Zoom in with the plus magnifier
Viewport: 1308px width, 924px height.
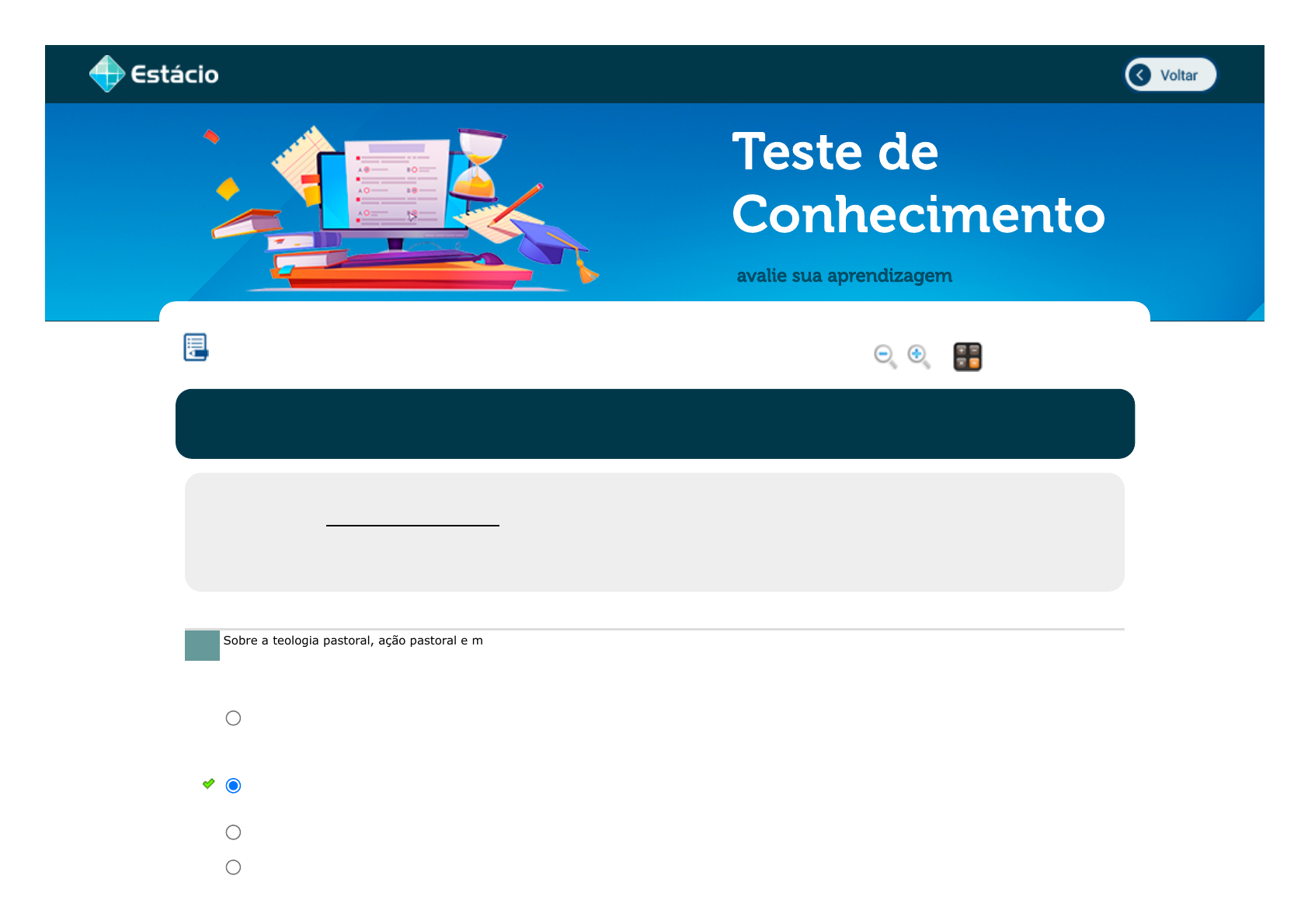click(918, 356)
